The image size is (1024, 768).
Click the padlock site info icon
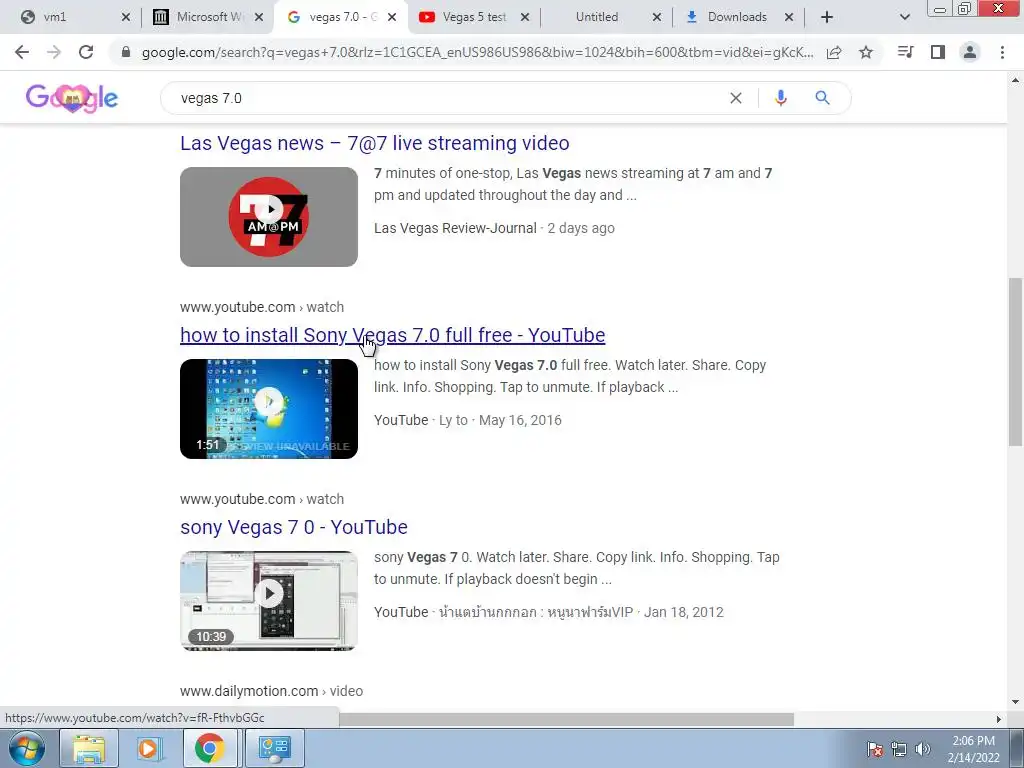[x=126, y=53]
